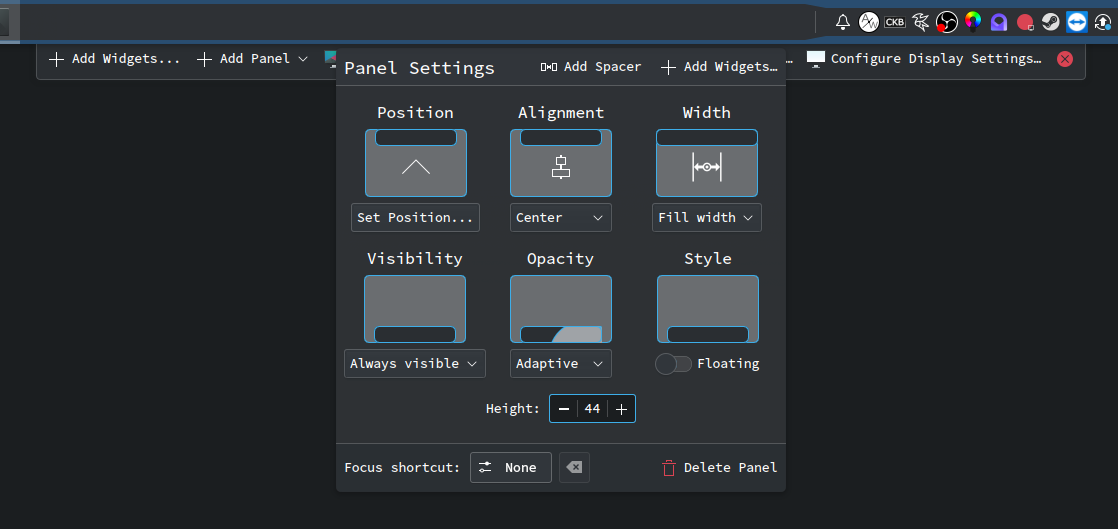The width and height of the screenshot is (1118, 529).
Task: Close edit mode with red X button
Action: [1065, 59]
